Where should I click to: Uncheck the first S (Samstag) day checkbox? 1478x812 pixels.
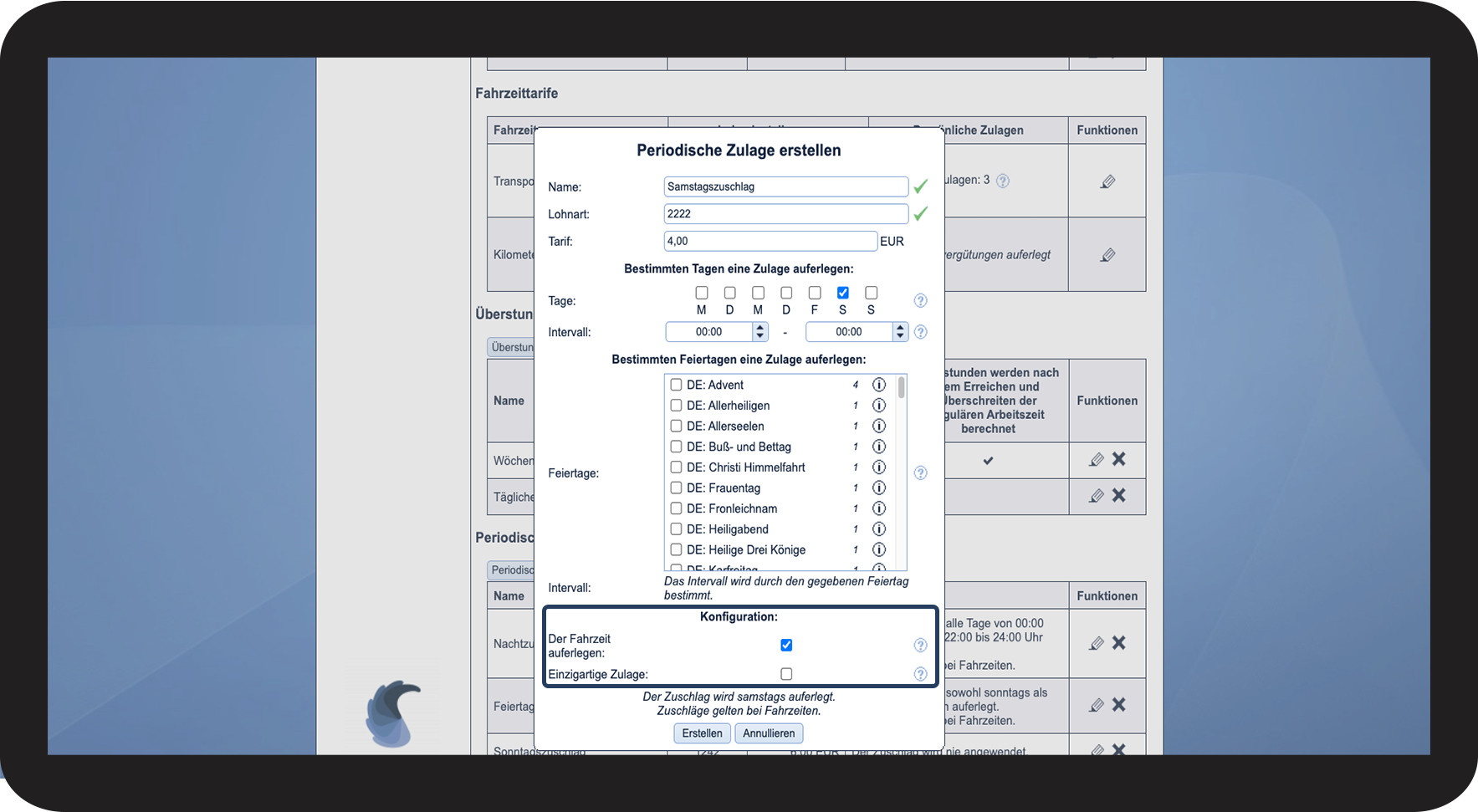843,293
